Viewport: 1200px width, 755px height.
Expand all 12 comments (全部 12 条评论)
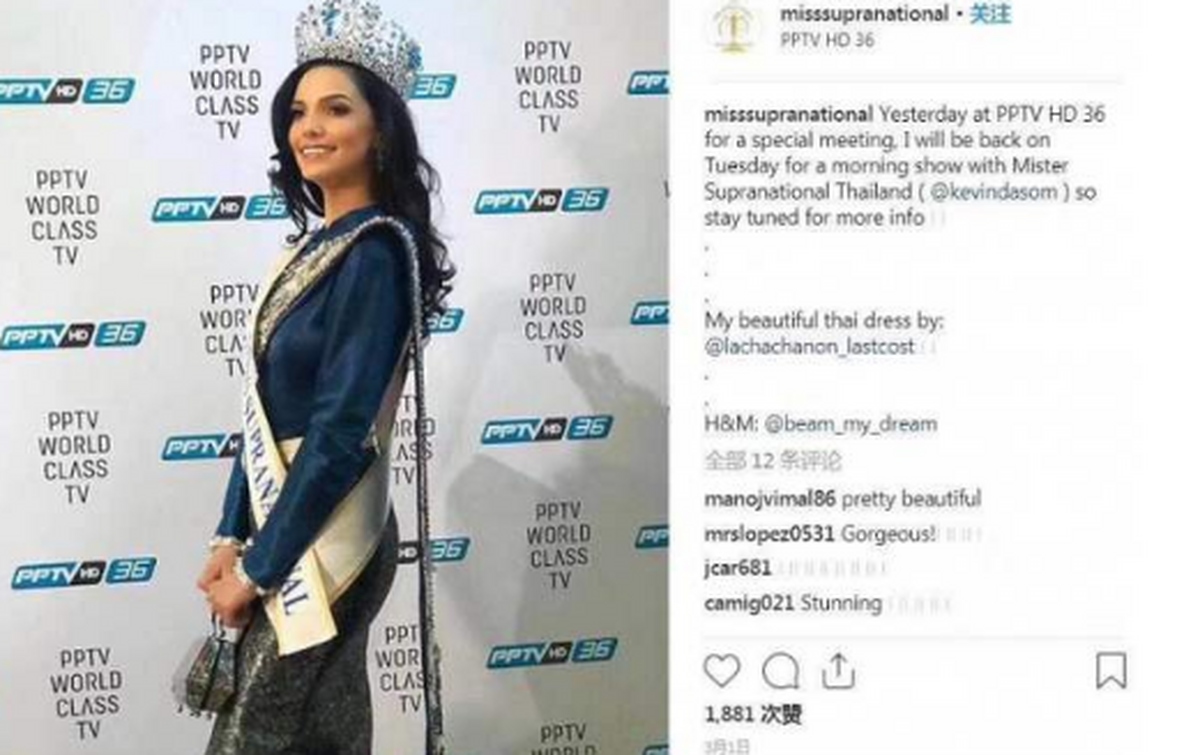coord(773,461)
